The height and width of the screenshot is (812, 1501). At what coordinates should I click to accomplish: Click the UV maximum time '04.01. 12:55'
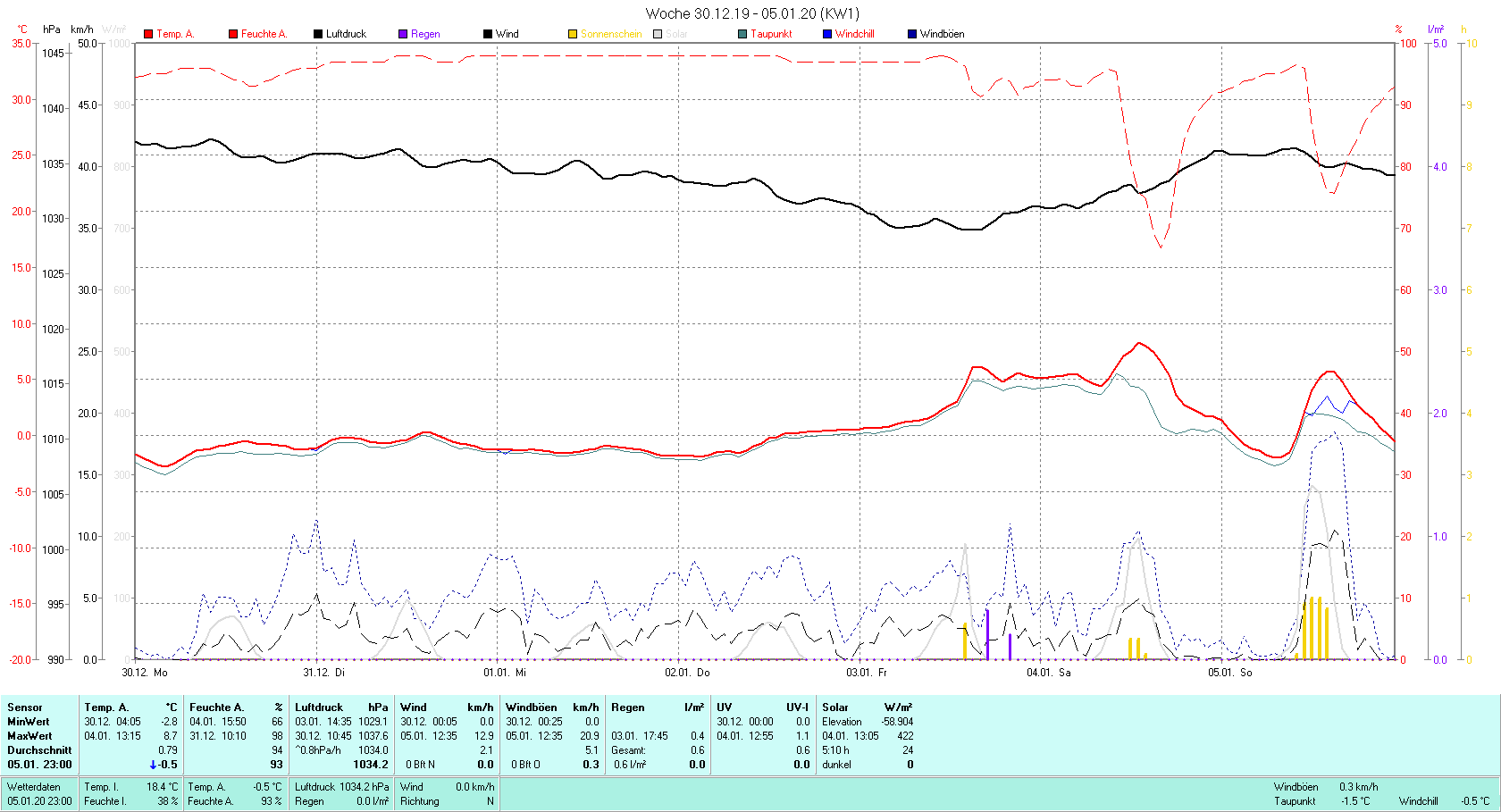745,736
